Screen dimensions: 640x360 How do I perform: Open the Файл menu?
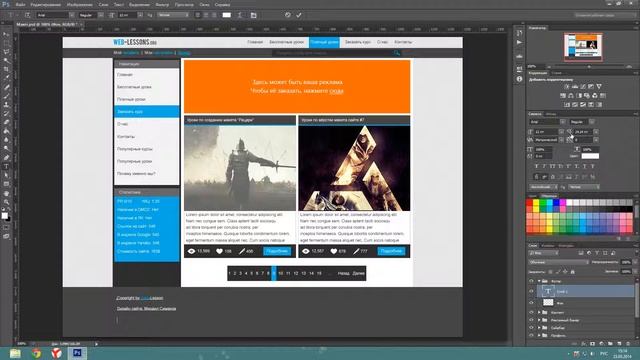pos(20,5)
